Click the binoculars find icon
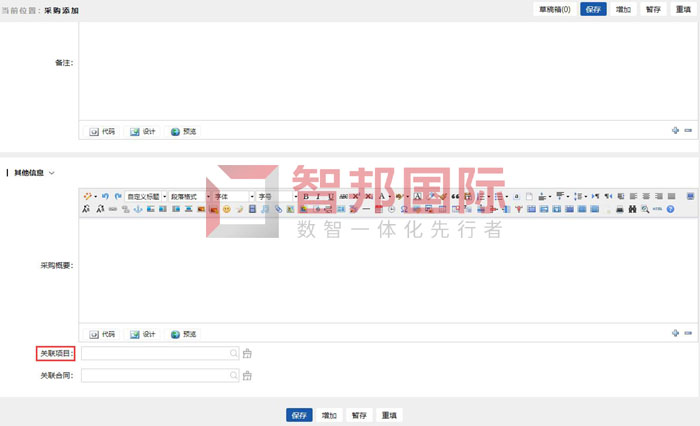The width and height of the screenshot is (700, 426). (633, 209)
